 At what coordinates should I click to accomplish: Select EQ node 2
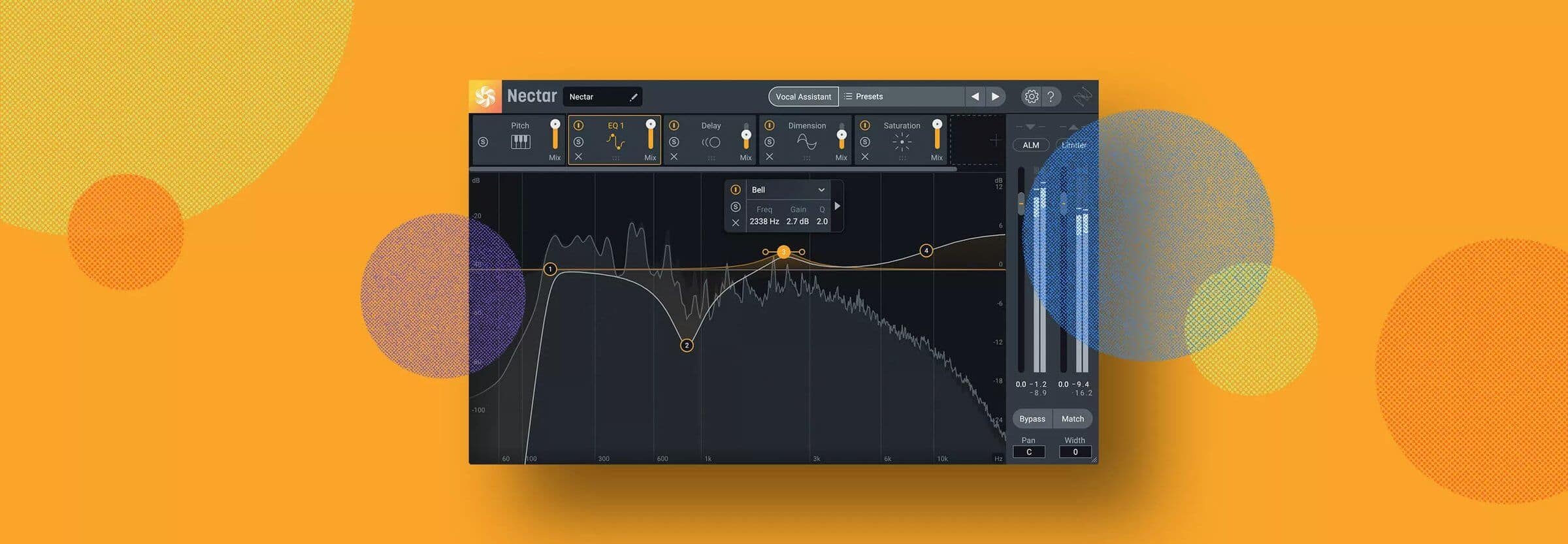point(687,345)
